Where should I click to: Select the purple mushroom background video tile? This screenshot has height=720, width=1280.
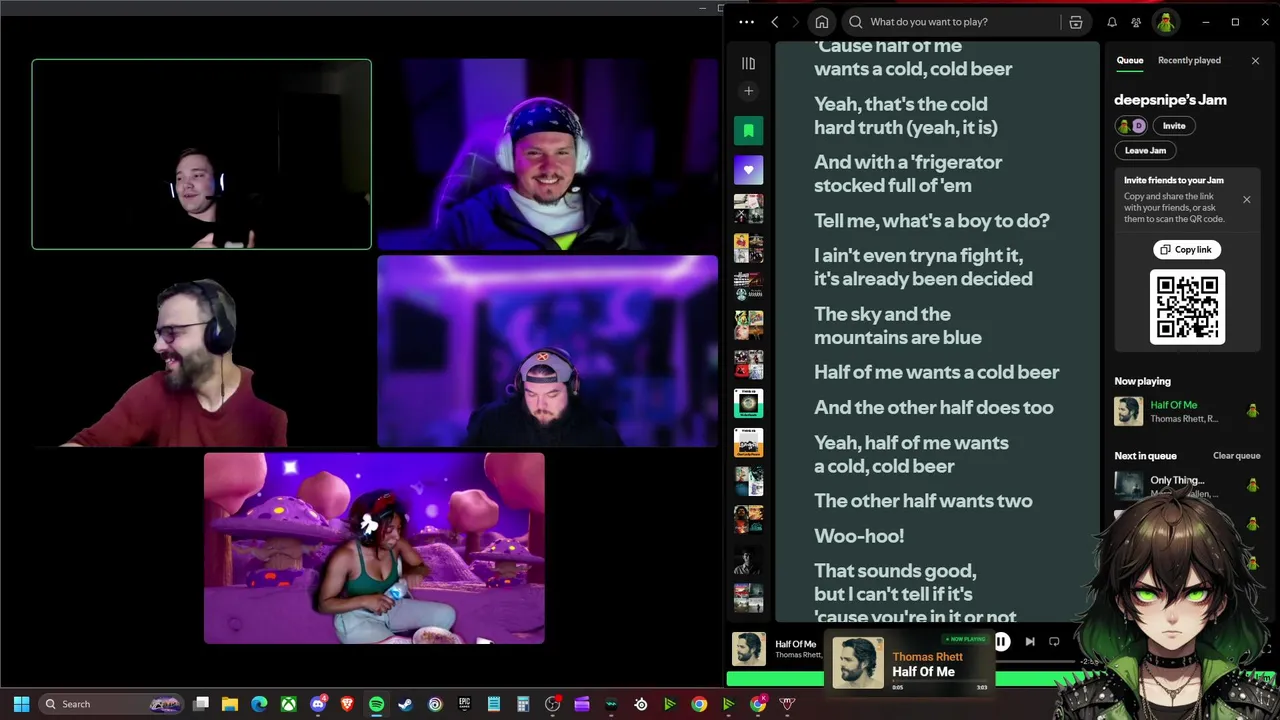pyautogui.click(x=374, y=548)
